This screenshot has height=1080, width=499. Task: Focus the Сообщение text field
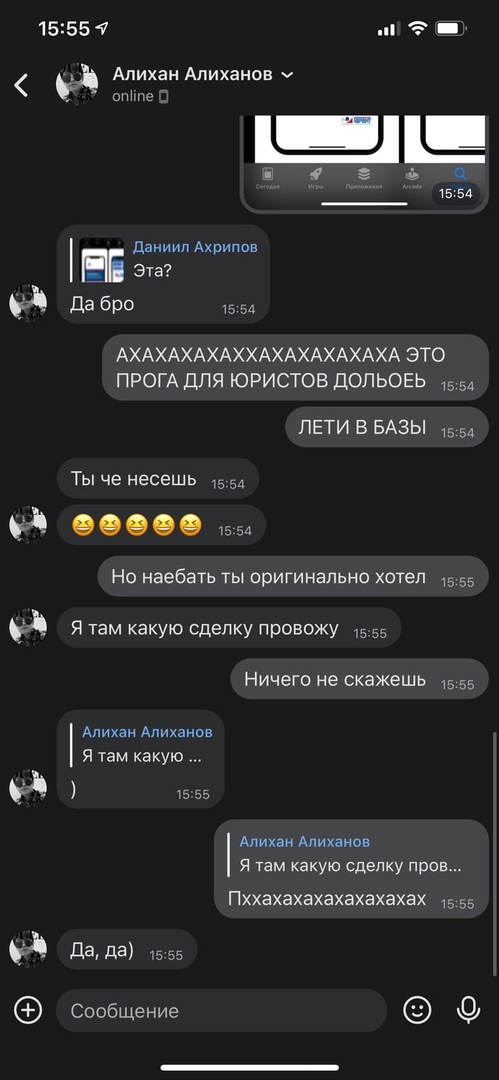click(x=221, y=1010)
